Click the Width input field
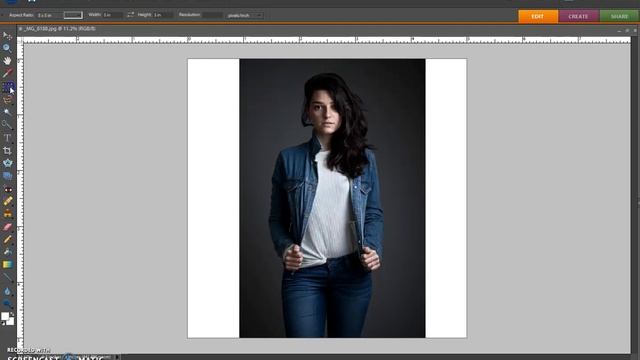640x360 pixels. coord(112,15)
